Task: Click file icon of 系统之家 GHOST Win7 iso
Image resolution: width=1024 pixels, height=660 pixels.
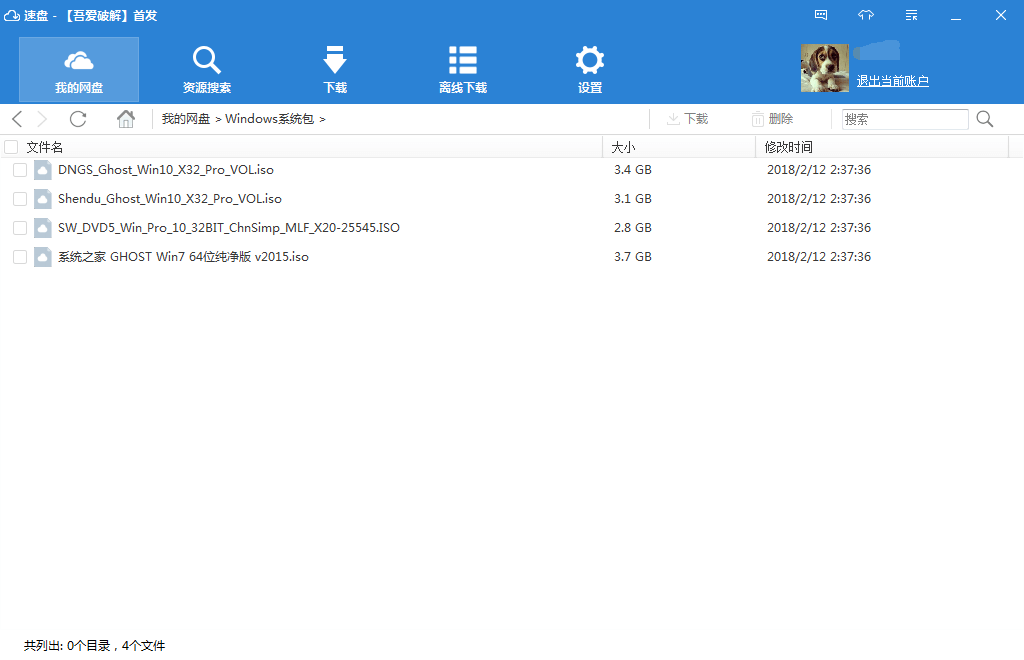Action: point(42,257)
